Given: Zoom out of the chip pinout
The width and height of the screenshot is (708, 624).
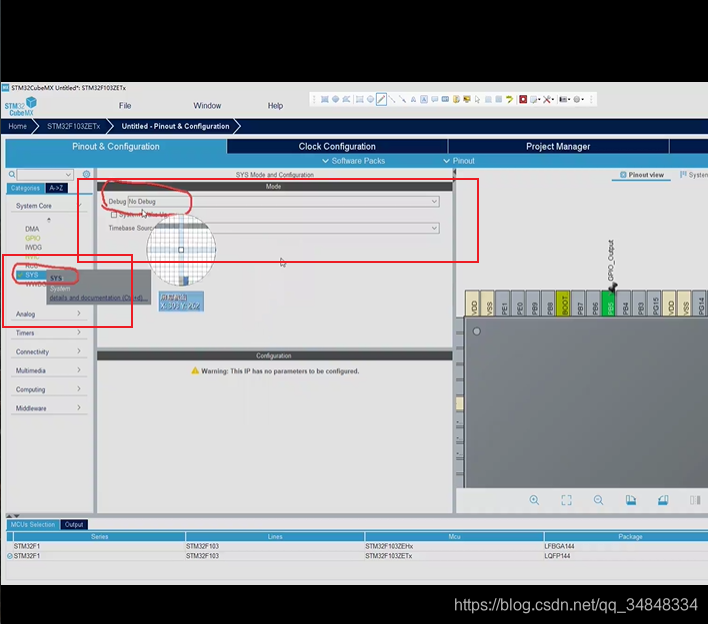Looking at the screenshot, I should click(x=598, y=500).
